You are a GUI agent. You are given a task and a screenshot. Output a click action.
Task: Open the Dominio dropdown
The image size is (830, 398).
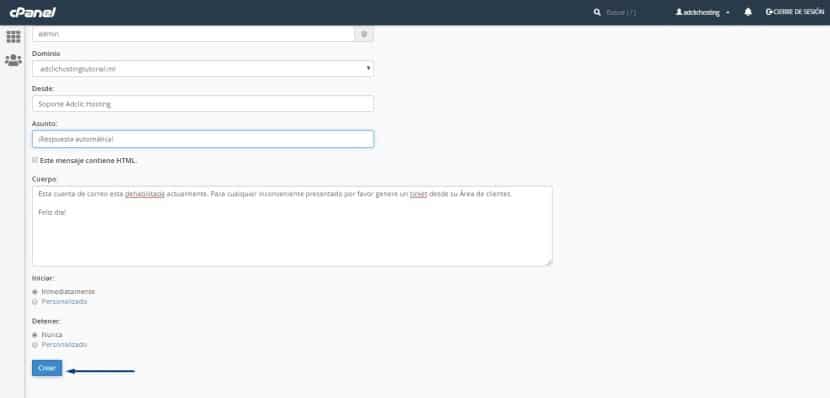203,69
